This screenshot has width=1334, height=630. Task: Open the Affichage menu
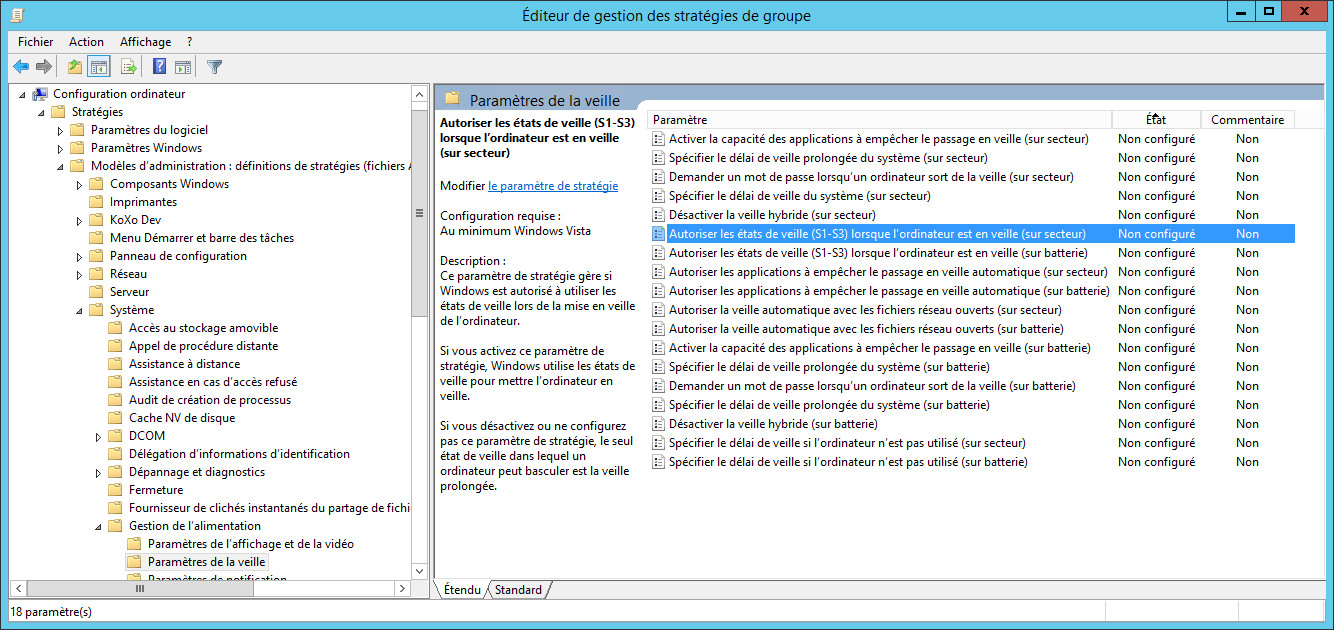point(145,42)
